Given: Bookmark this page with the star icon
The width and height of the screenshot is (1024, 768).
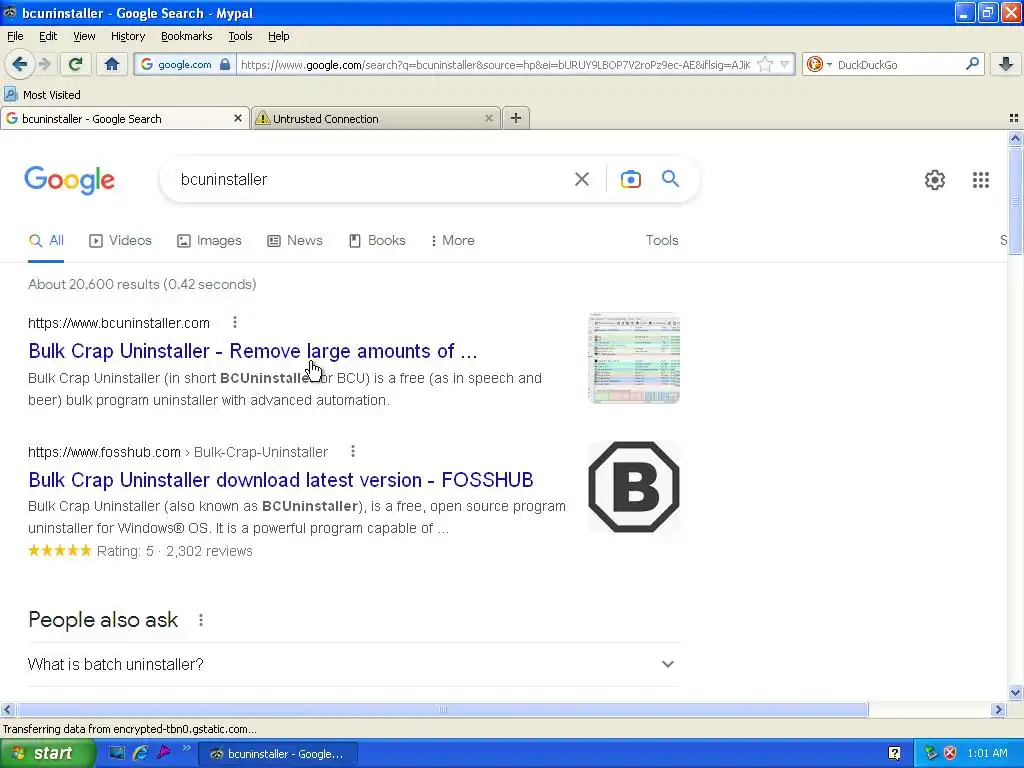Looking at the screenshot, I should pos(765,64).
